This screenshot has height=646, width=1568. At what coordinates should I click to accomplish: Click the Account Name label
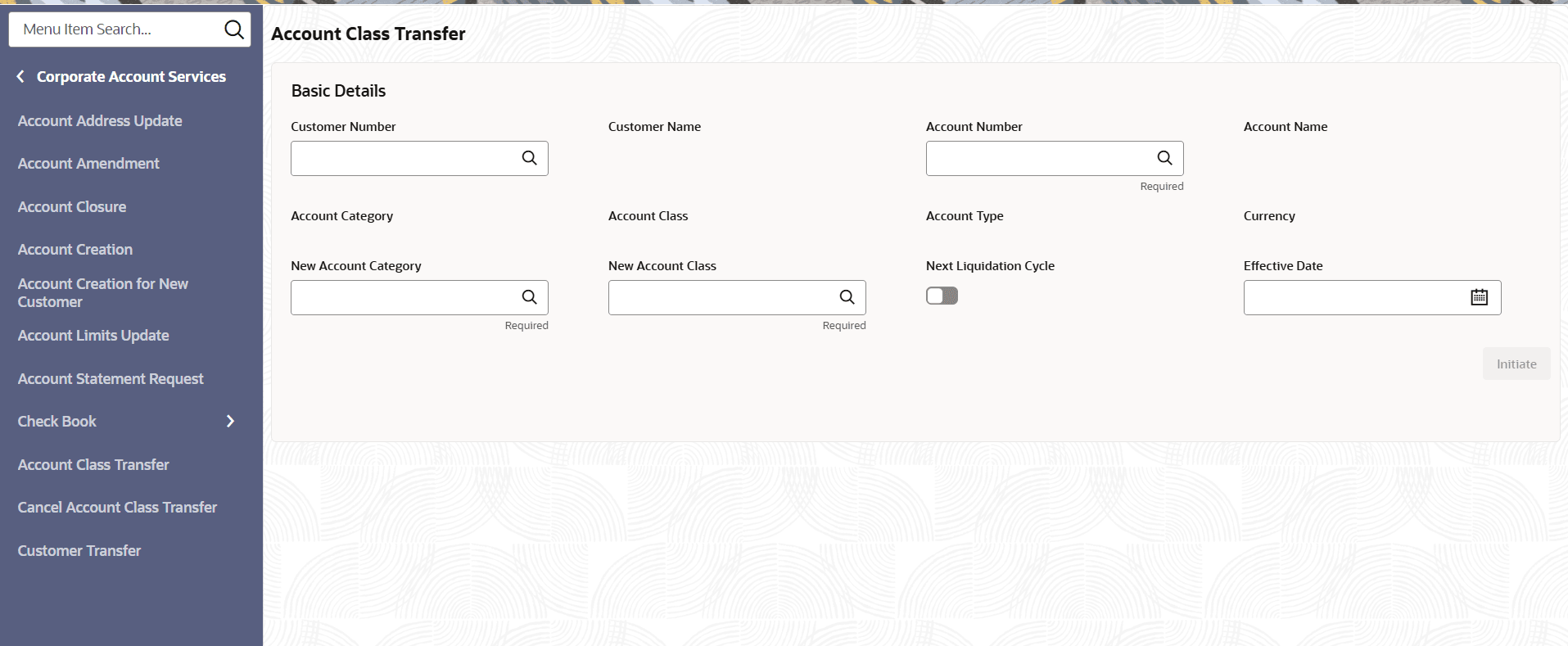(1286, 127)
